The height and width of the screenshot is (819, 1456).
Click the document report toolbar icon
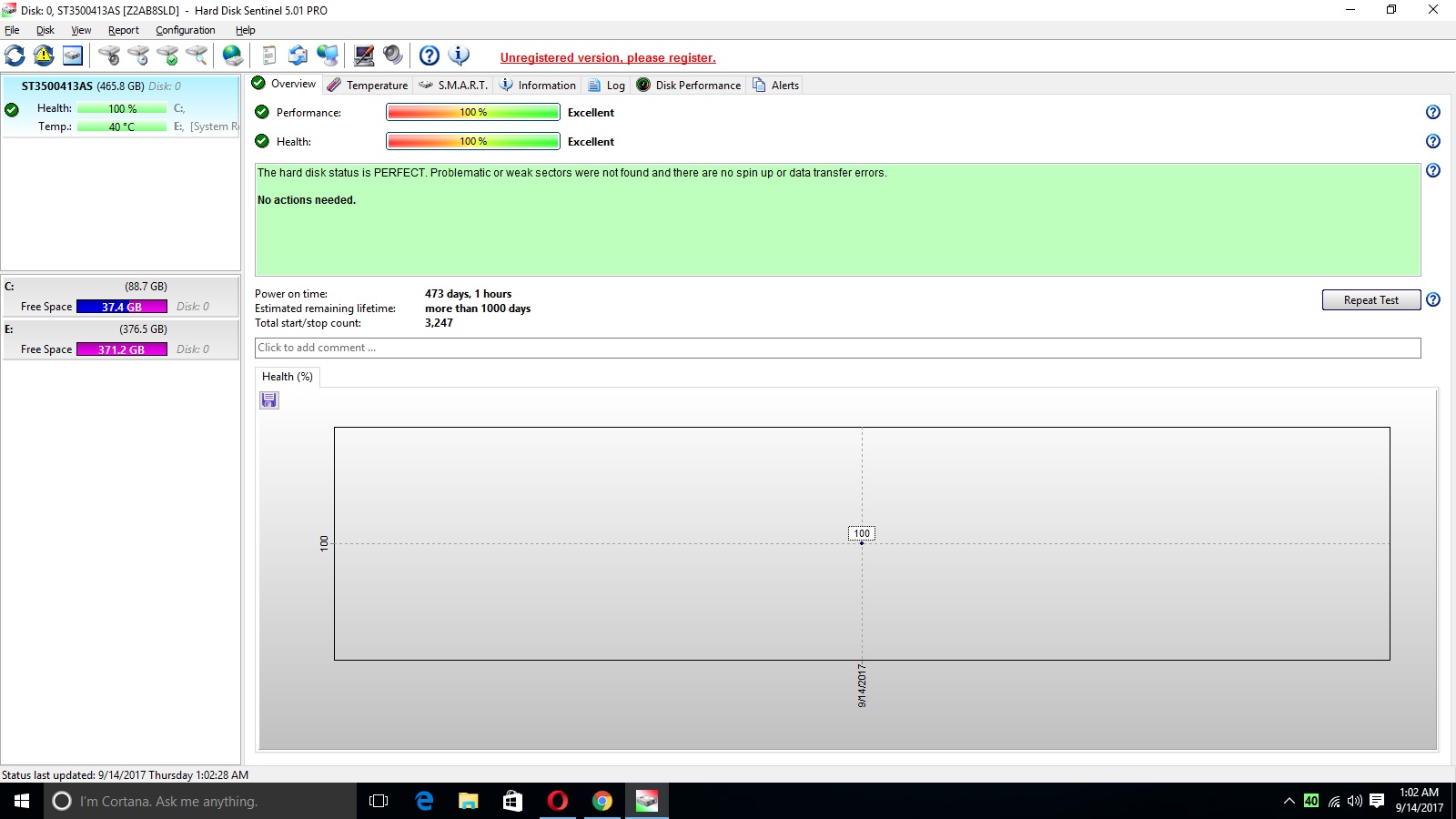(269, 56)
